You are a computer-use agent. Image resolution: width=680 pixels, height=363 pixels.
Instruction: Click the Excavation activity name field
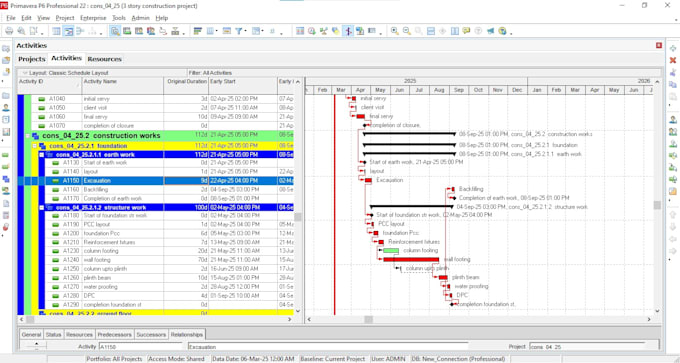328,347
